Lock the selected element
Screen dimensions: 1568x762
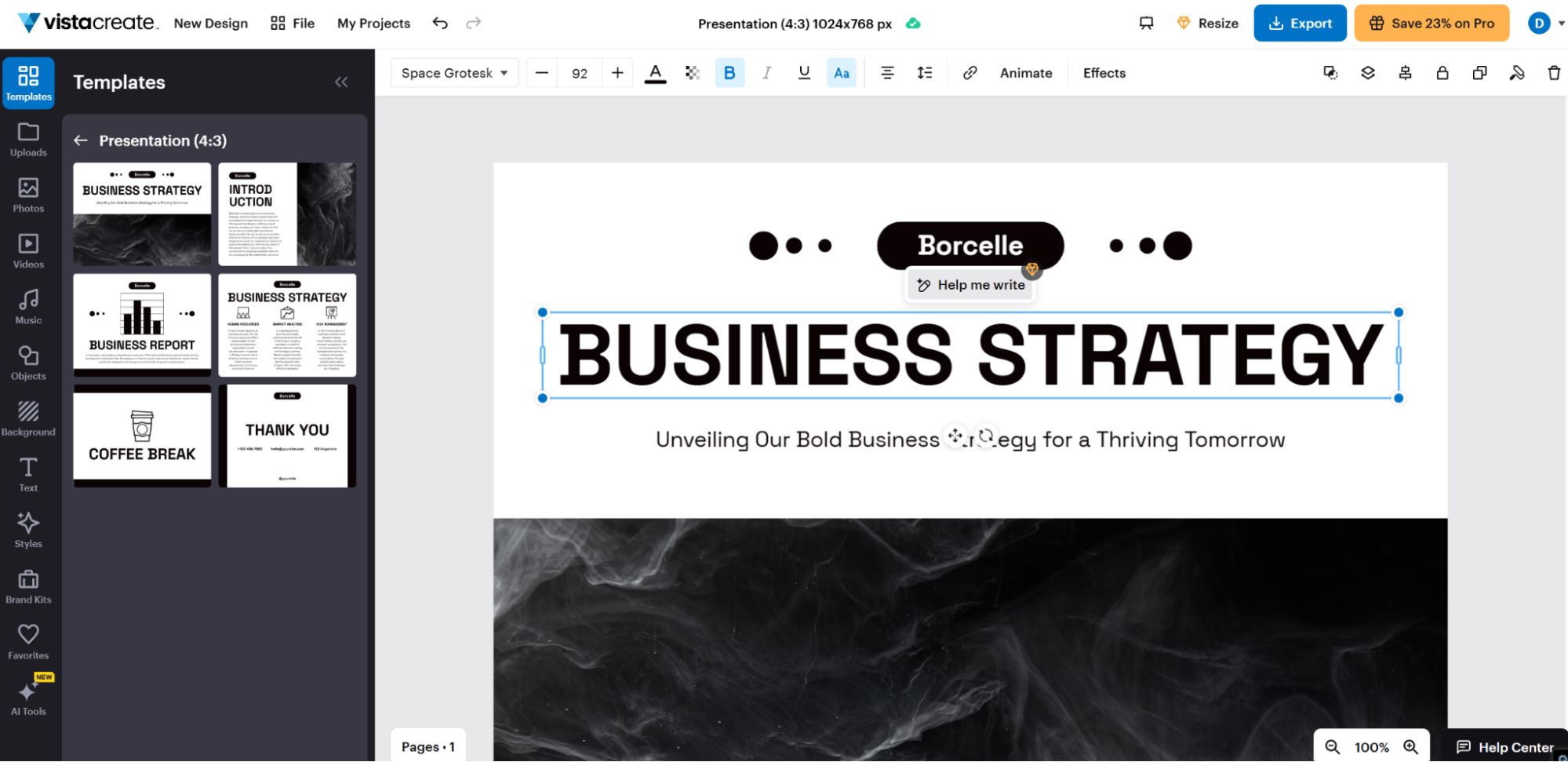(1442, 73)
